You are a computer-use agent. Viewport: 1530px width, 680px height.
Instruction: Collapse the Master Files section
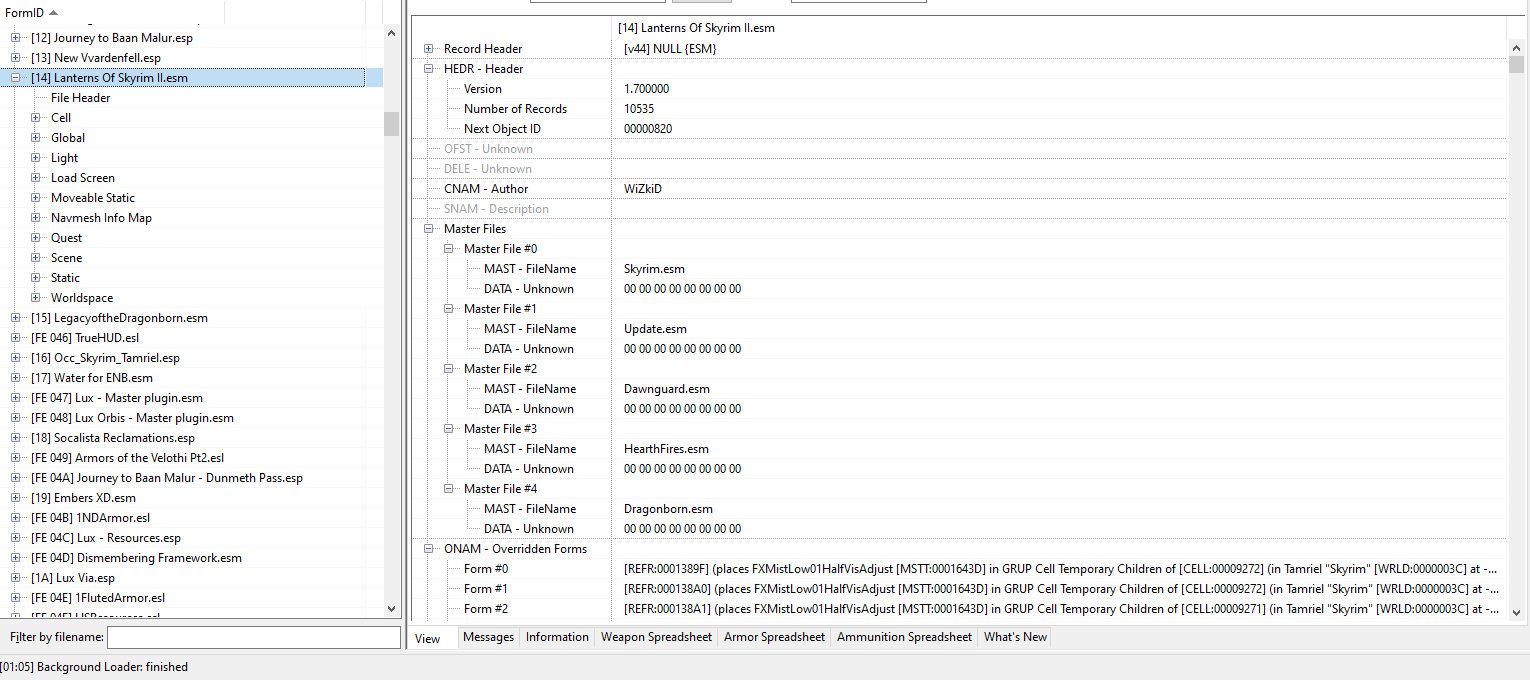[428, 229]
